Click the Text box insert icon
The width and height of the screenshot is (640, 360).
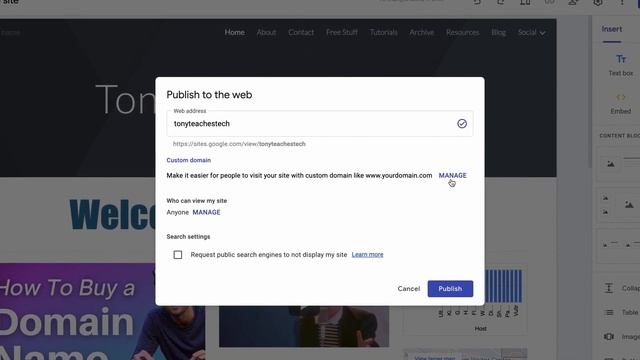tap(621, 60)
